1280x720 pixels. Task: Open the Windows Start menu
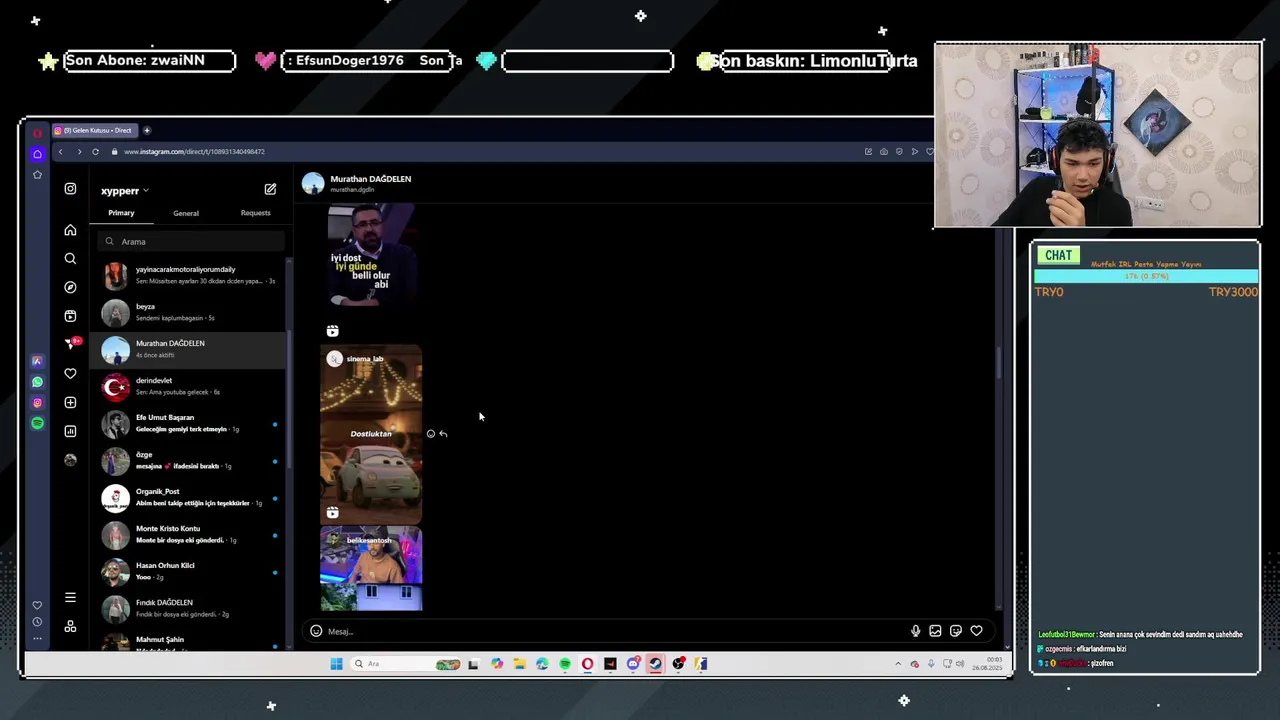point(336,664)
